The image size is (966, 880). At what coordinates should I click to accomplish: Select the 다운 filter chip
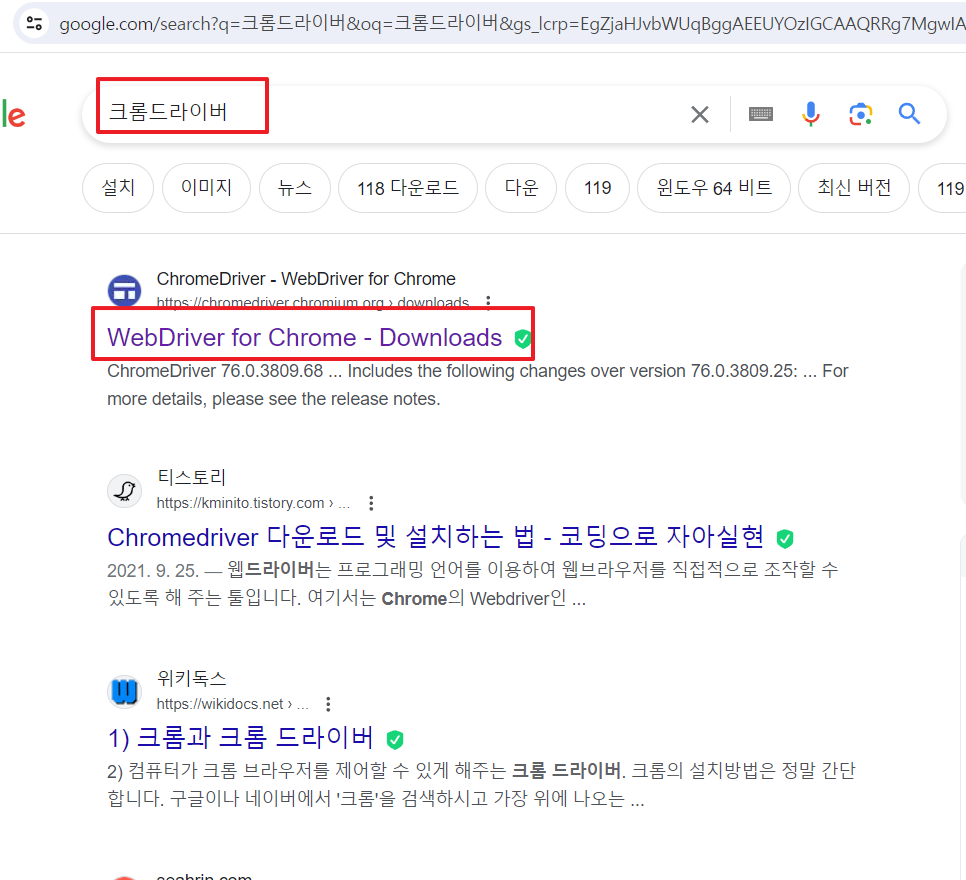[521, 188]
